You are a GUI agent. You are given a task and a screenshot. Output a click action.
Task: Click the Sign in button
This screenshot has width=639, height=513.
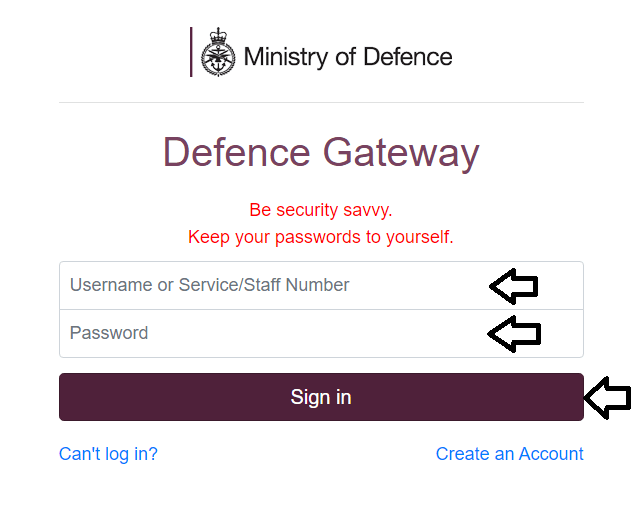[x=321, y=397]
